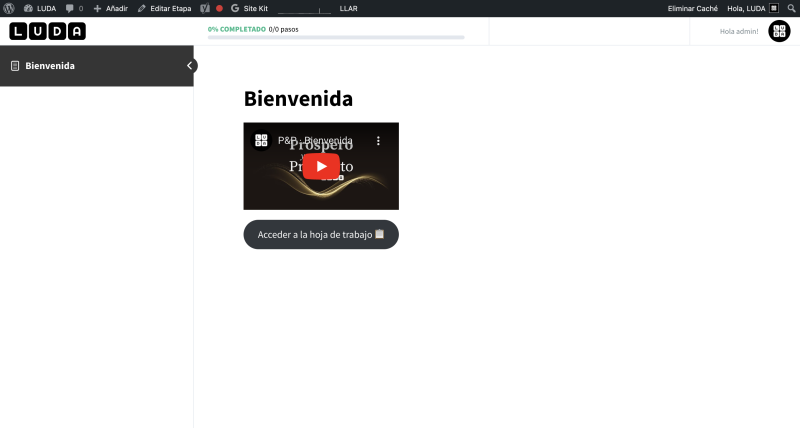Select Bienvenida in the course sidebar

point(97,66)
